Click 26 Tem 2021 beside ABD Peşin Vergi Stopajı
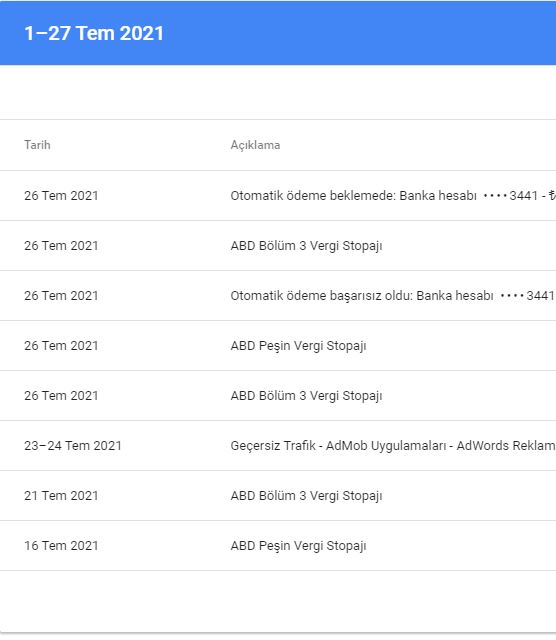The height and width of the screenshot is (640, 556). point(61,346)
